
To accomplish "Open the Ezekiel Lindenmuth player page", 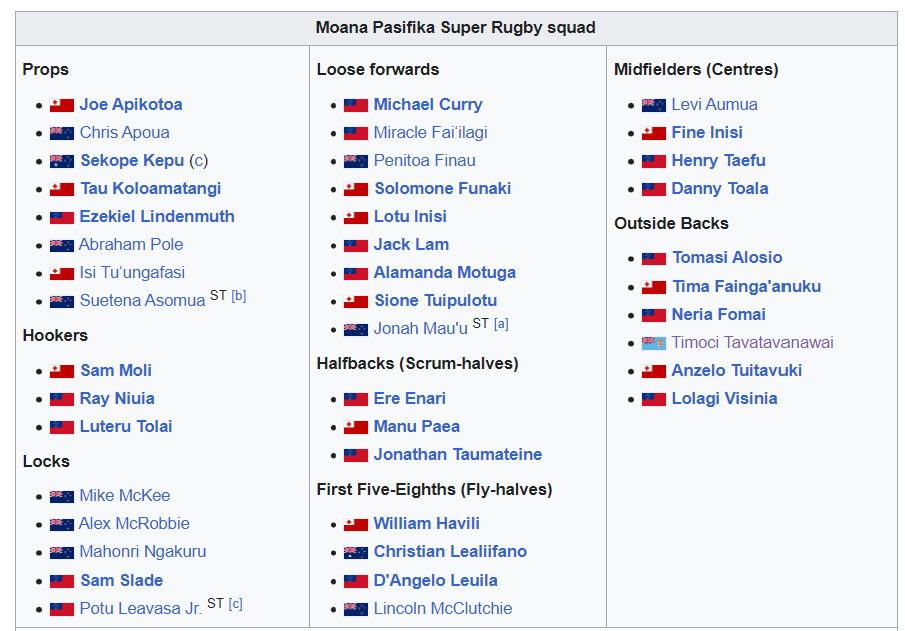I will (157, 216).
